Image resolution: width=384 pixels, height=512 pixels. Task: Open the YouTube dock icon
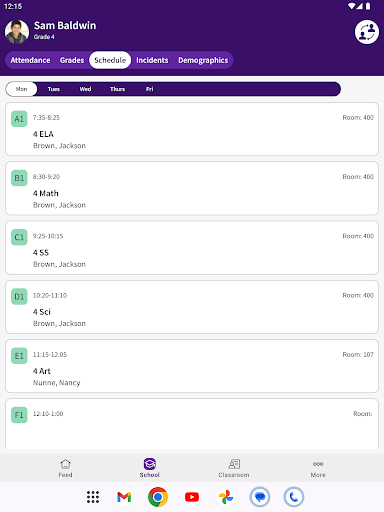[192, 497]
